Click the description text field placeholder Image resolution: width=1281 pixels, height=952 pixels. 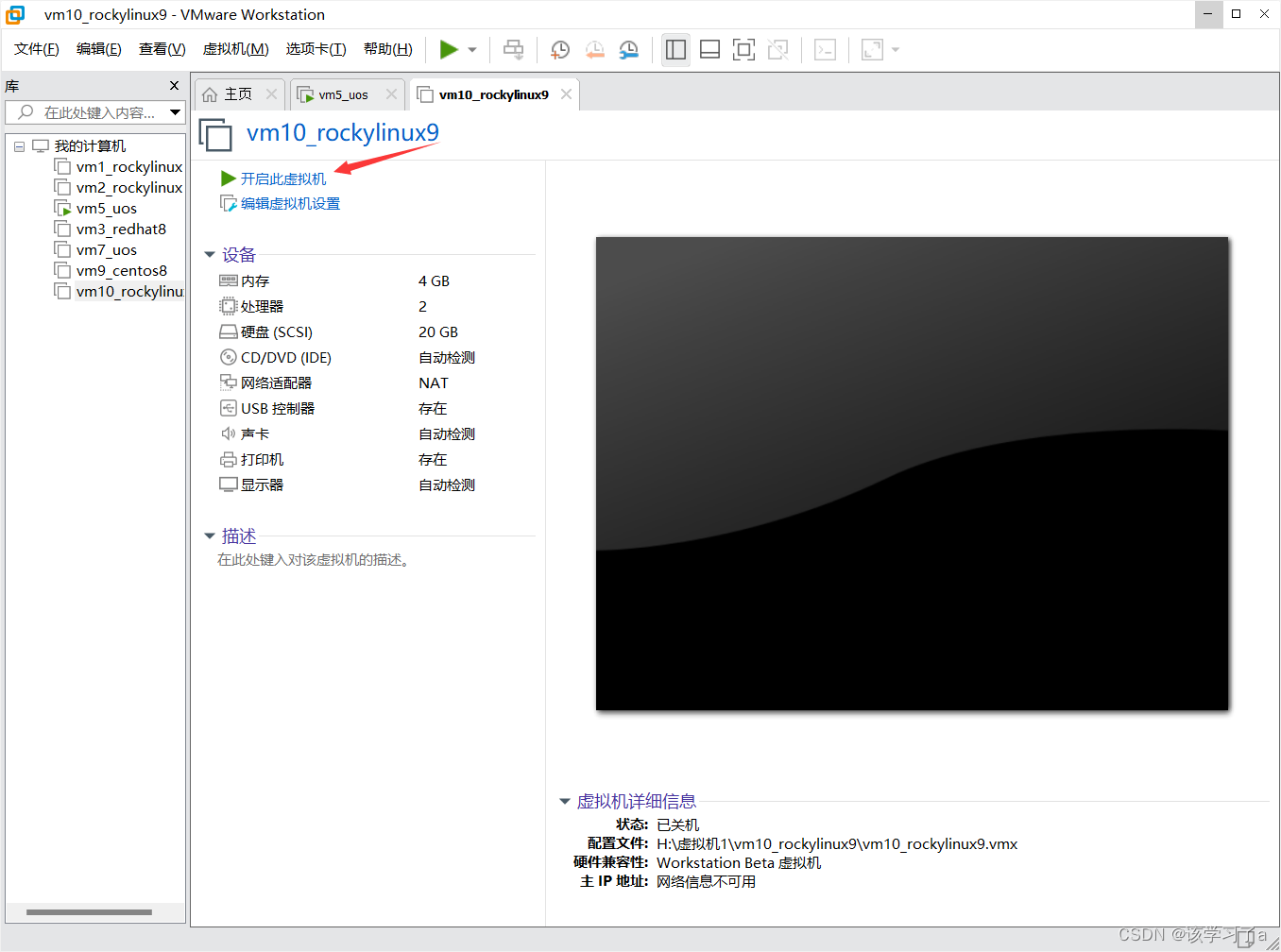[x=313, y=560]
